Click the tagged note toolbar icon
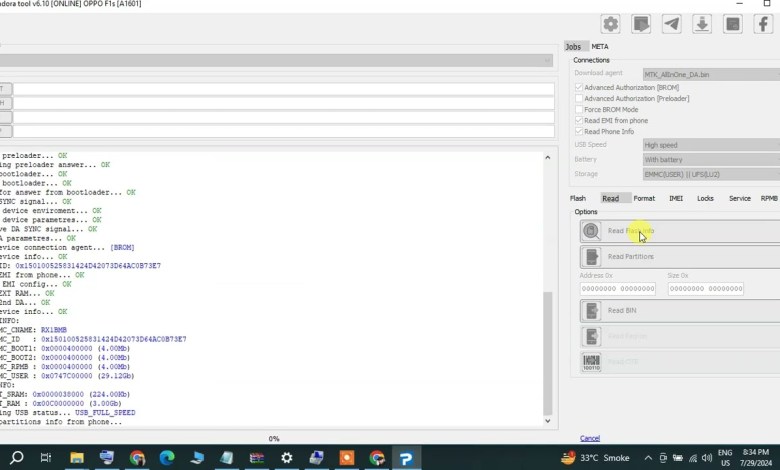 (x=641, y=24)
